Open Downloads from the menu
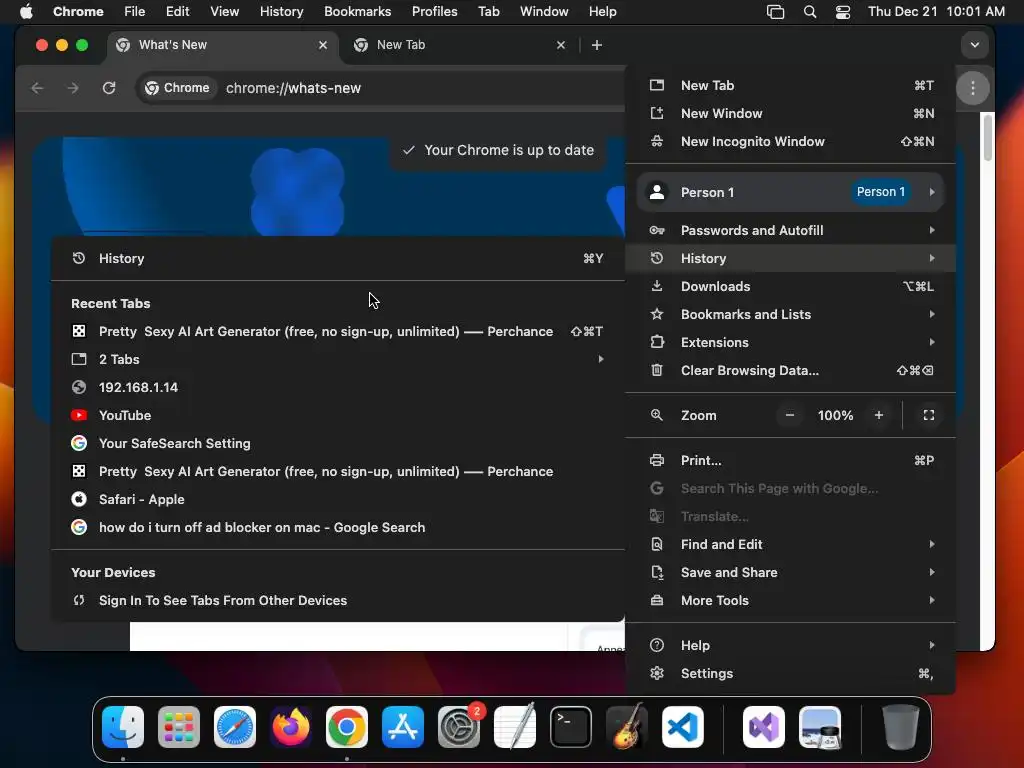 point(791,287)
